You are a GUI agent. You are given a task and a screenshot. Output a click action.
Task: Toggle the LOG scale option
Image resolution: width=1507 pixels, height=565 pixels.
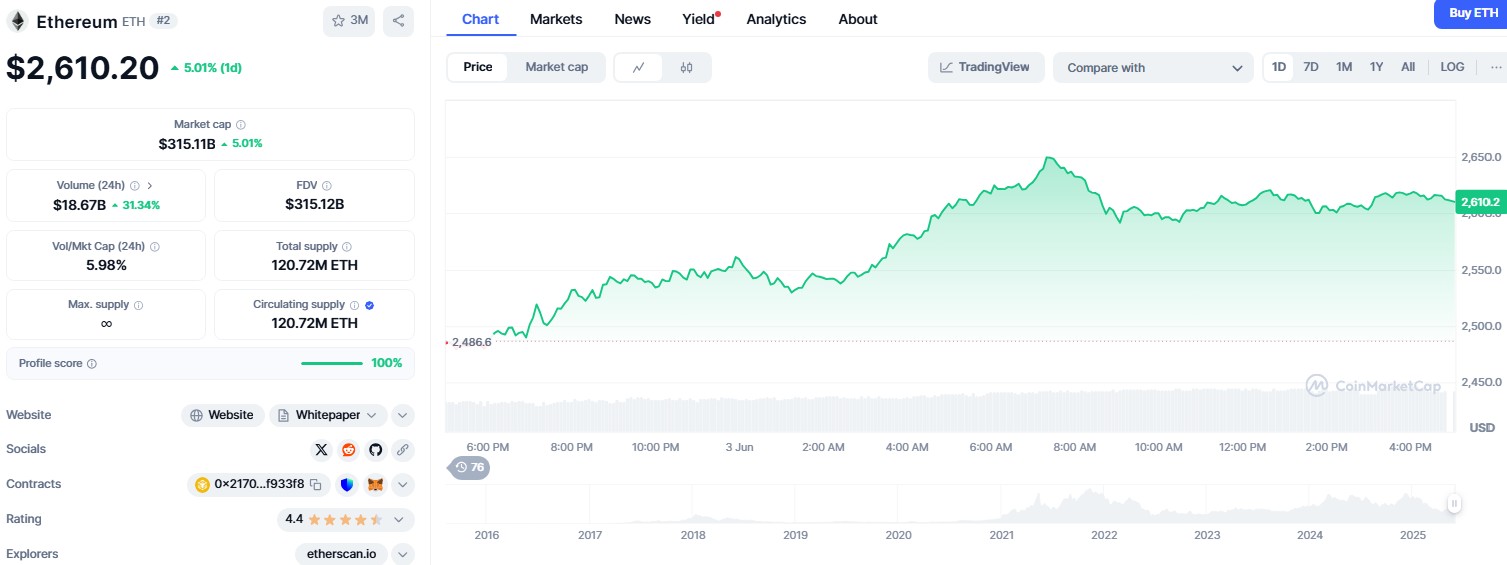[x=1452, y=67]
